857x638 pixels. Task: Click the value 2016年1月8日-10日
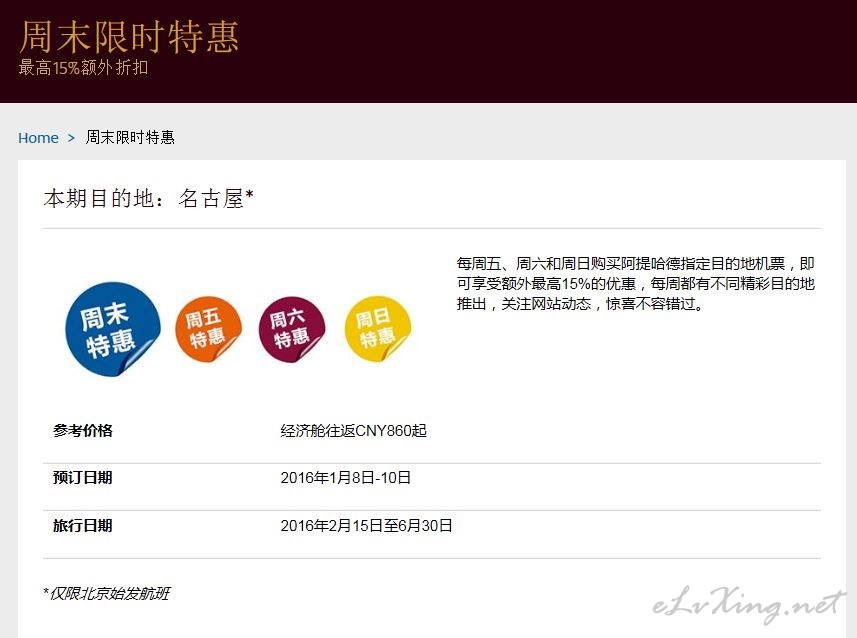[345, 478]
